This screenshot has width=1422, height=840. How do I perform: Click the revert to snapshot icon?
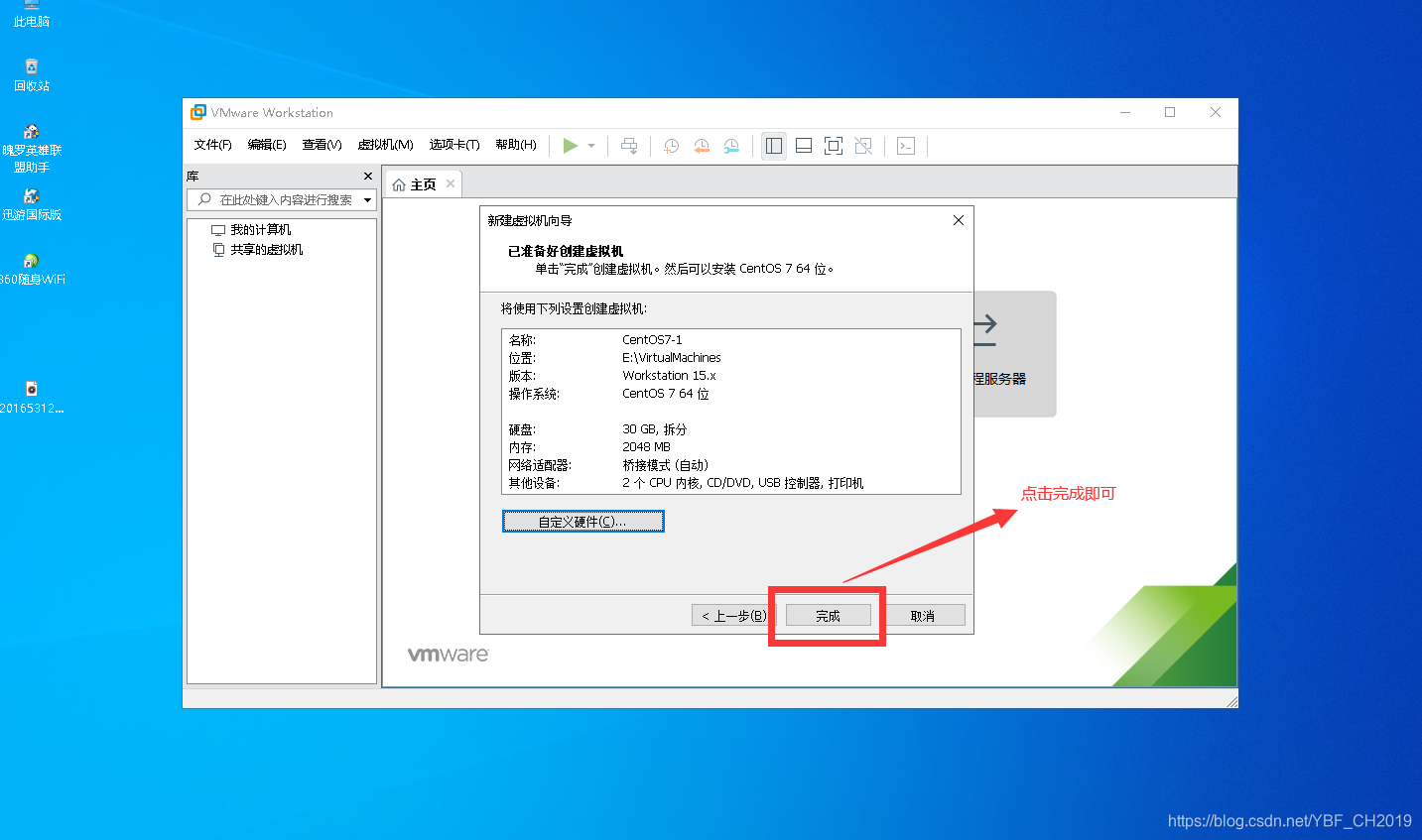click(702, 146)
